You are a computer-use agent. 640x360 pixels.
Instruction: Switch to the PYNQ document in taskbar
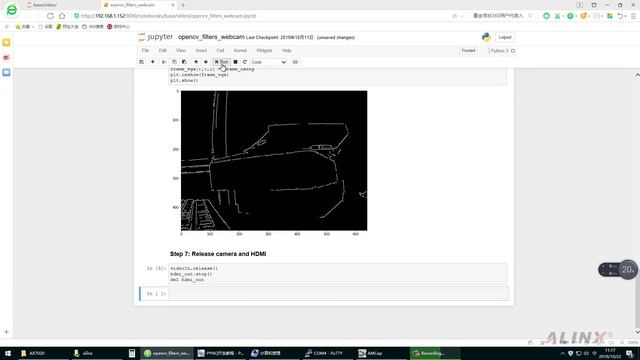pyautogui.click(x=220, y=353)
